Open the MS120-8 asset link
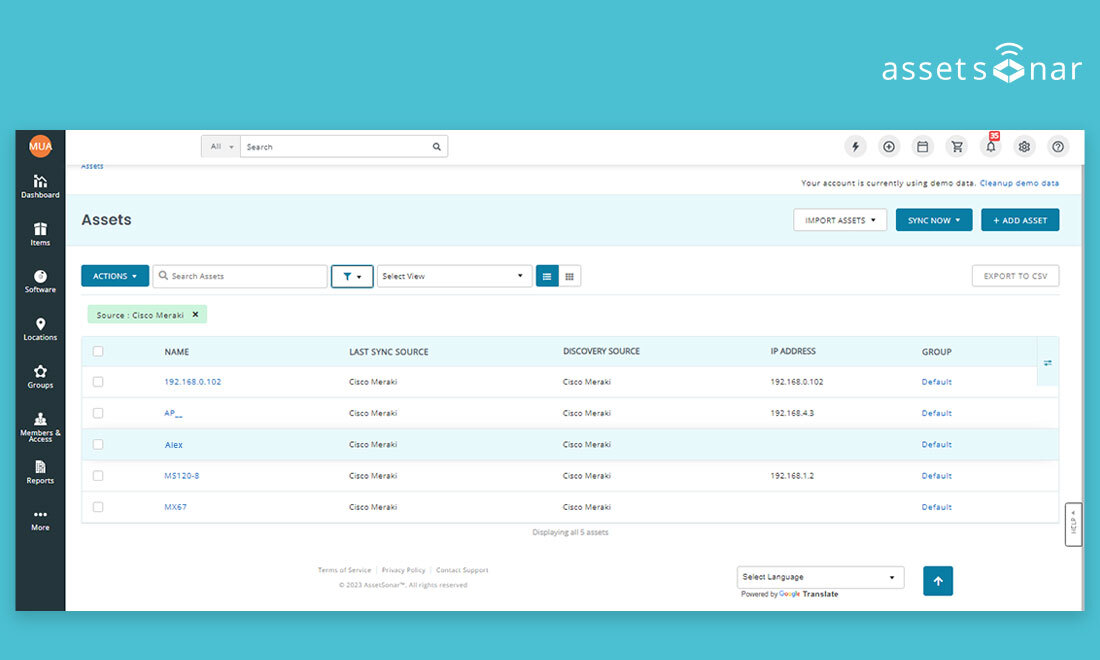1100x660 pixels. [181, 475]
